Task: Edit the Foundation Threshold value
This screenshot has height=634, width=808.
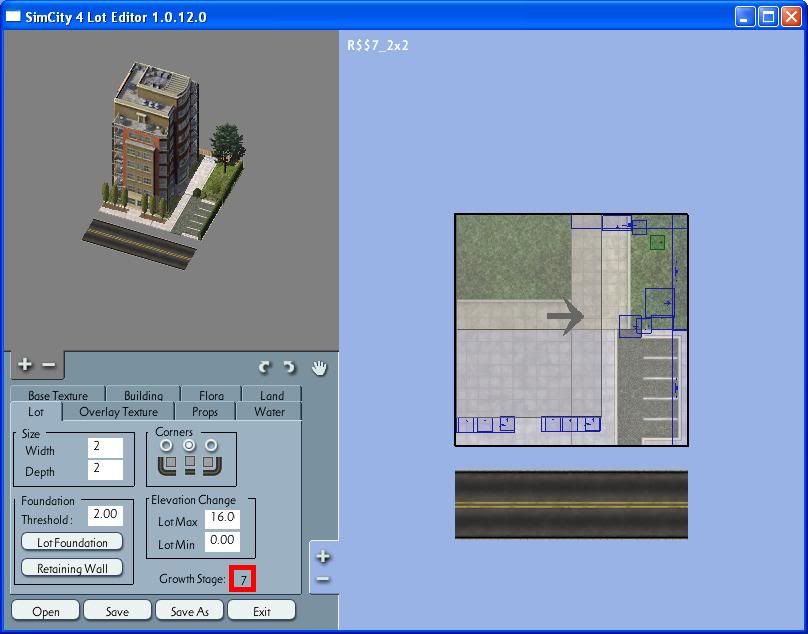Action: pyautogui.click(x=105, y=515)
